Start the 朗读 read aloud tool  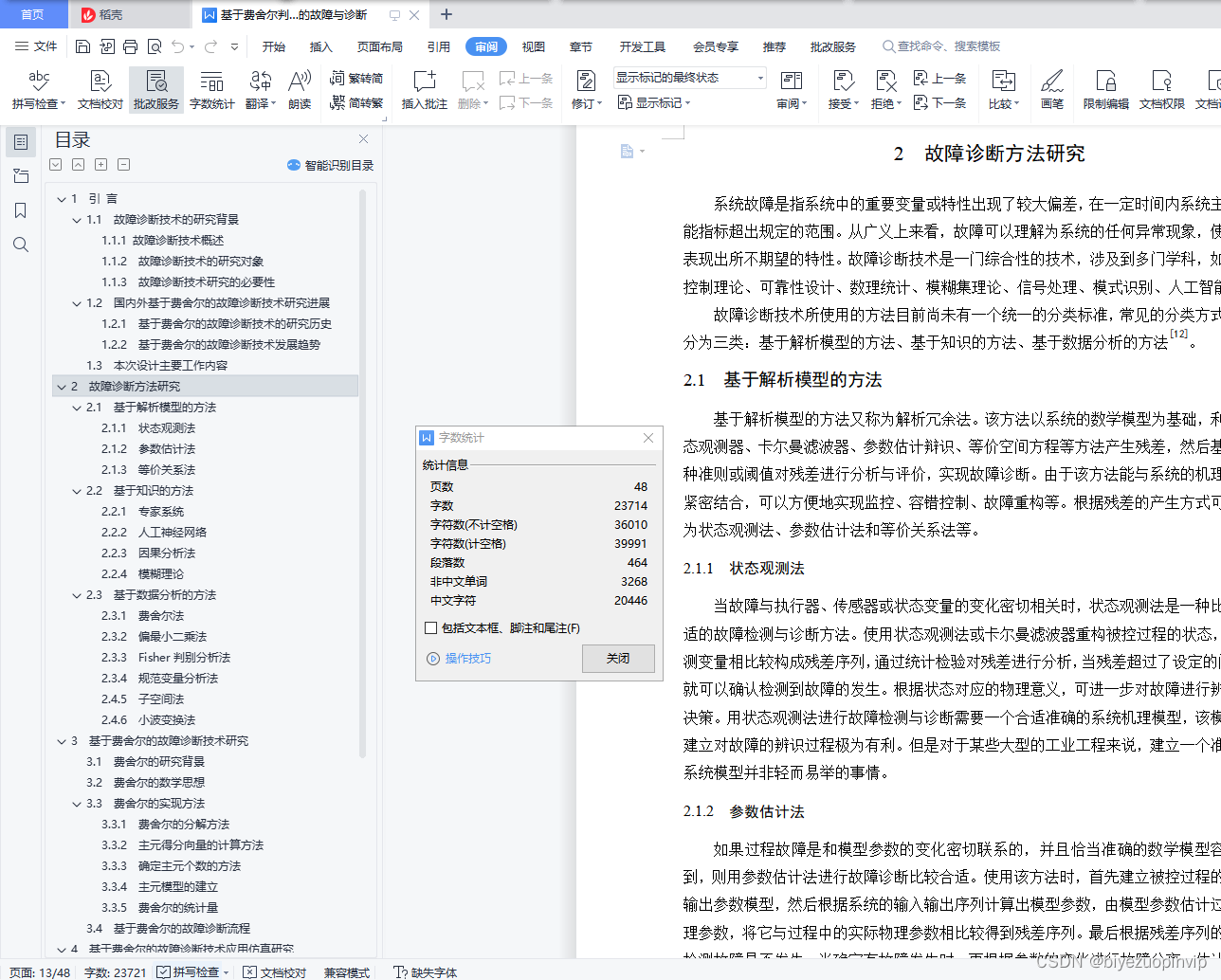pos(300,89)
